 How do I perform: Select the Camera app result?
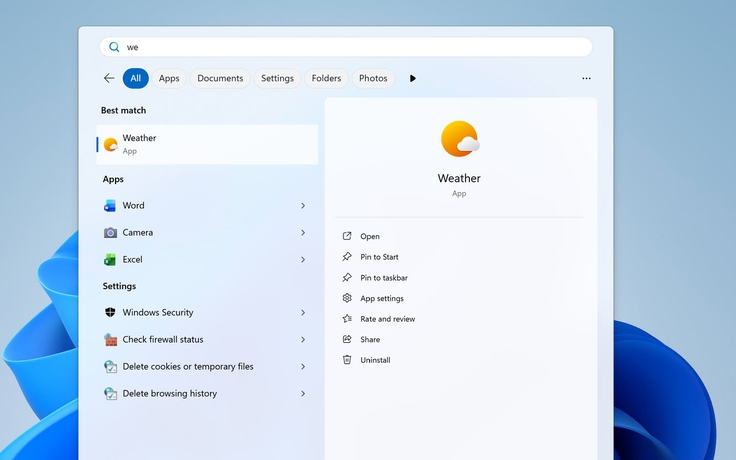point(207,233)
